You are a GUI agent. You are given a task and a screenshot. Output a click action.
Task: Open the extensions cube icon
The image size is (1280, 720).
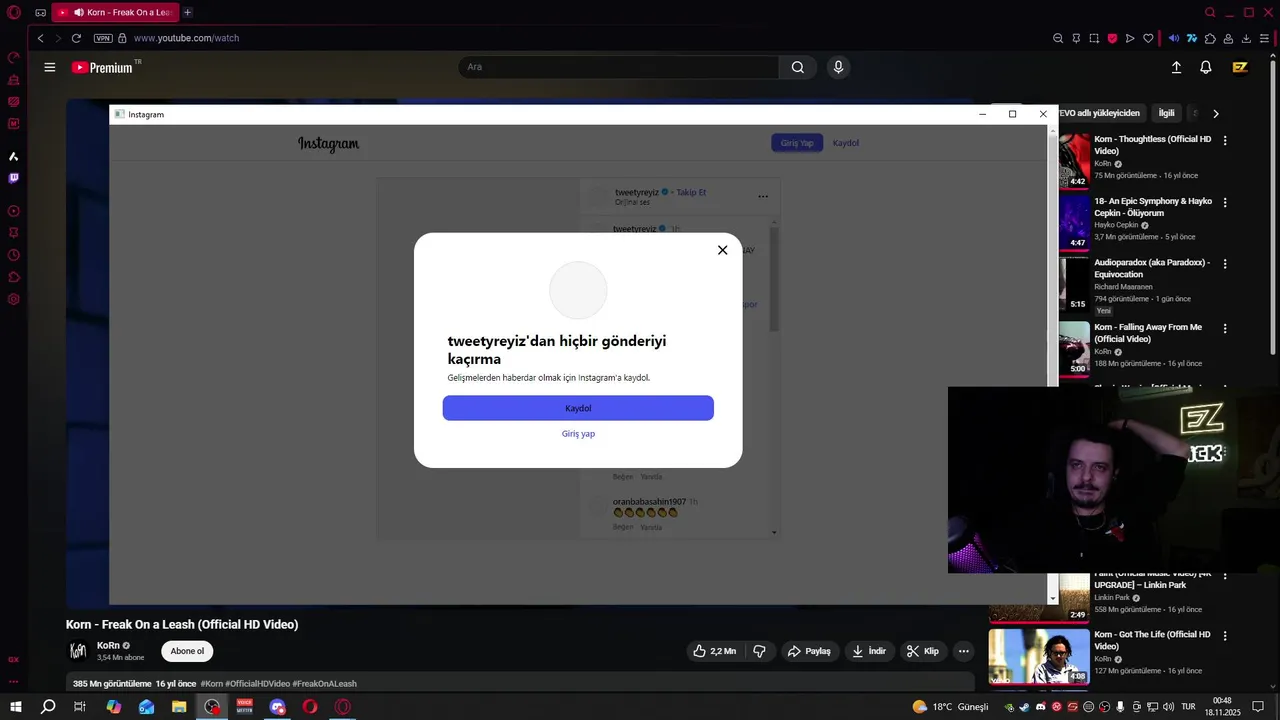1210,38
